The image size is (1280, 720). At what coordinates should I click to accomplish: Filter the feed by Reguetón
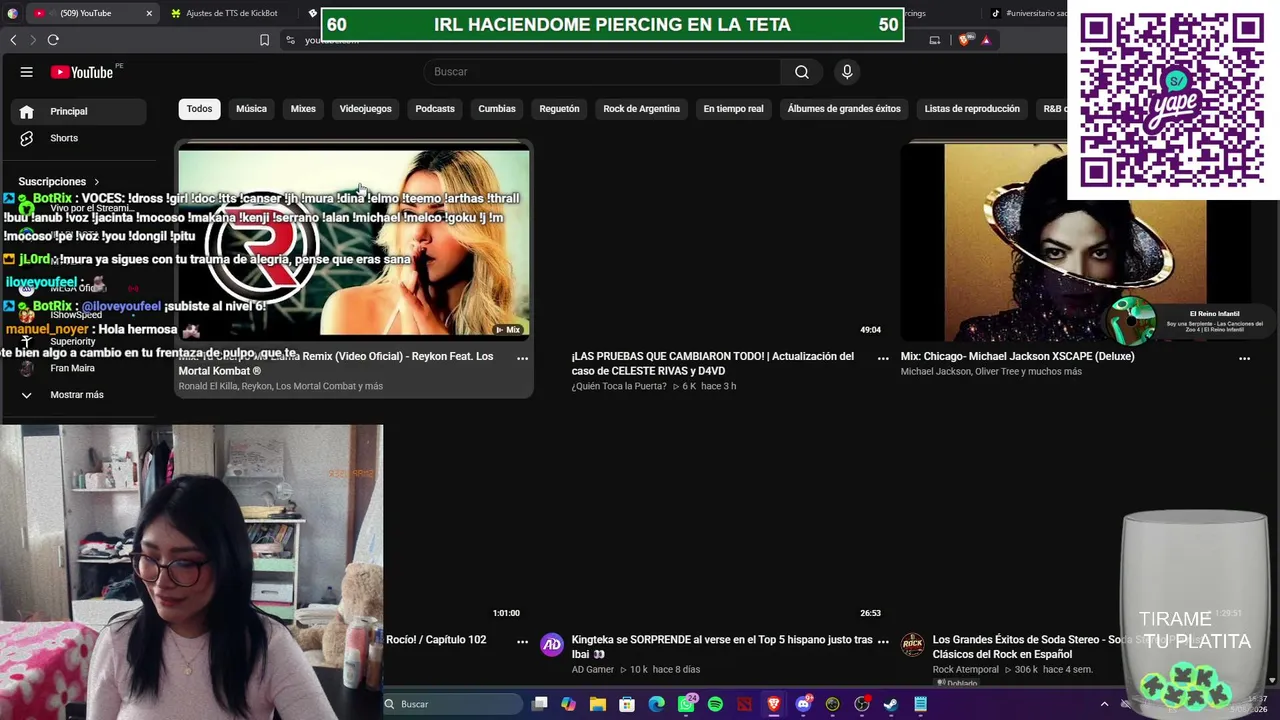(x=559, y=109)
